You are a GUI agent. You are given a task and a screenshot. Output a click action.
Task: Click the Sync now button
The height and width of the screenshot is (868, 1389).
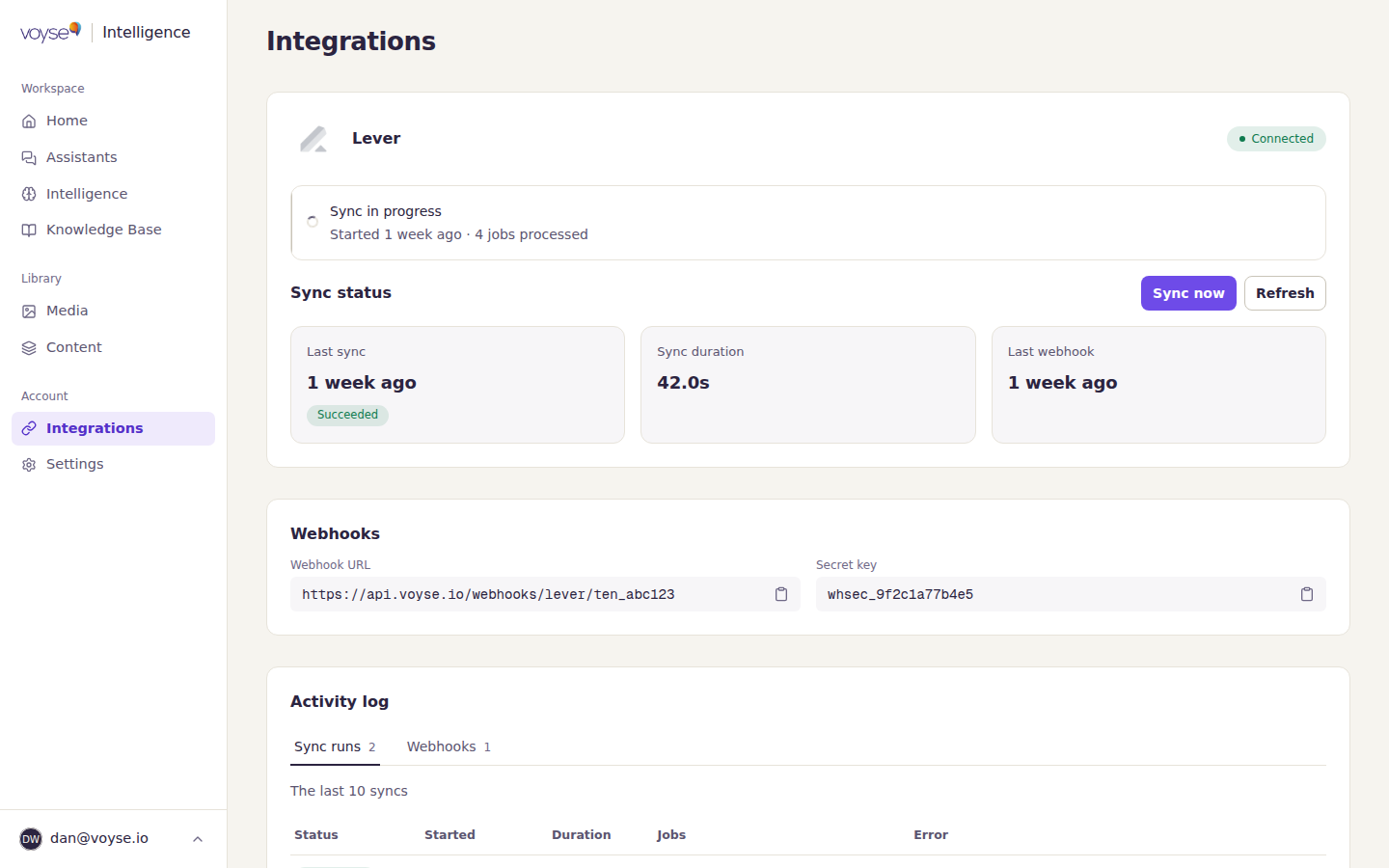point(1188,293)
